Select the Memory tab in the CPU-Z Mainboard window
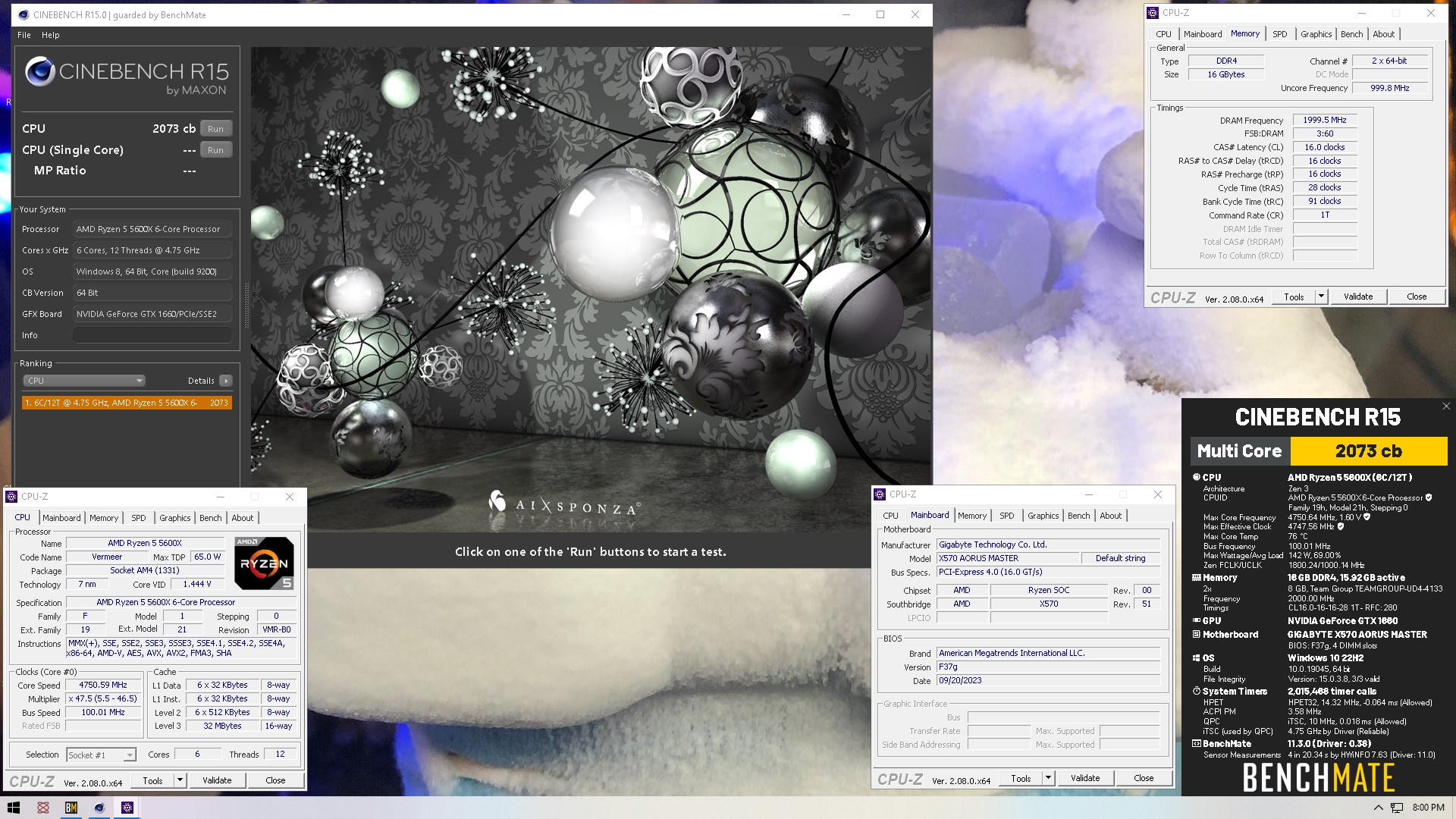The width and height of the screenshot is (1456, 819). coord(971,516)
